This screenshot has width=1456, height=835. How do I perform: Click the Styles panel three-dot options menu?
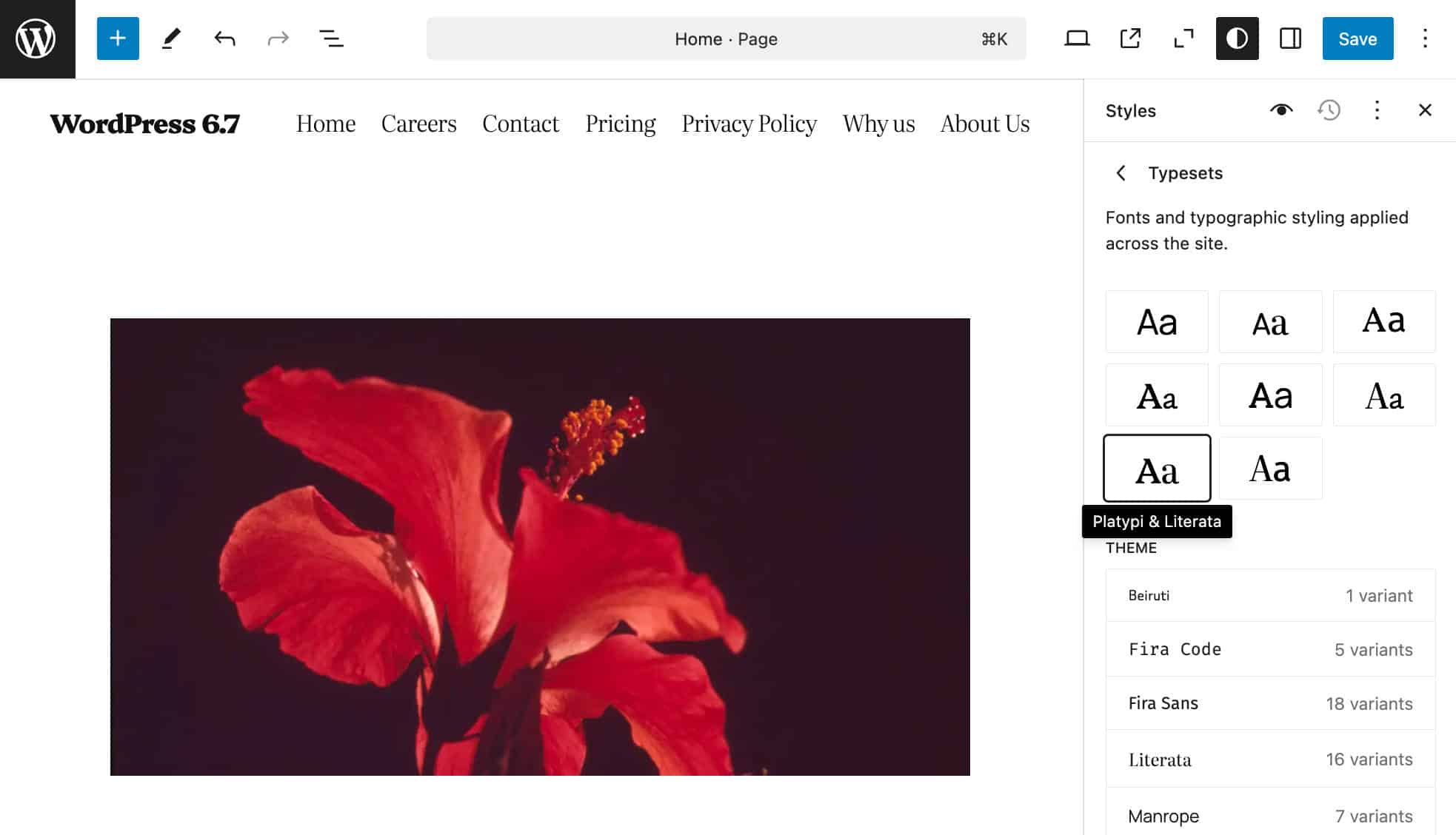[1377, 110]
